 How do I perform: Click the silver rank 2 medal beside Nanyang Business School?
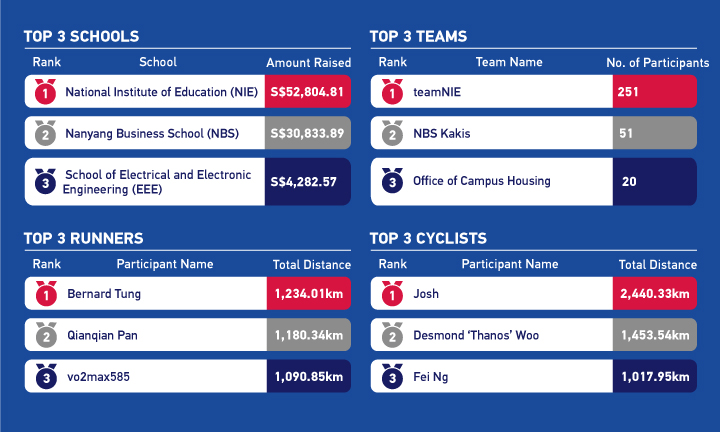45,133
